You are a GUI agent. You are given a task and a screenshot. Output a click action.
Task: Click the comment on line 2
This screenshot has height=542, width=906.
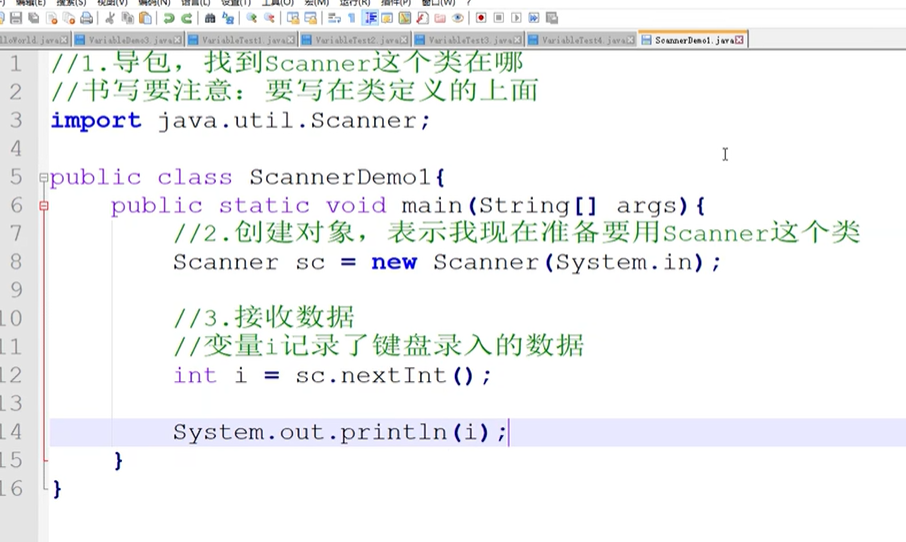tap(294, 91)
